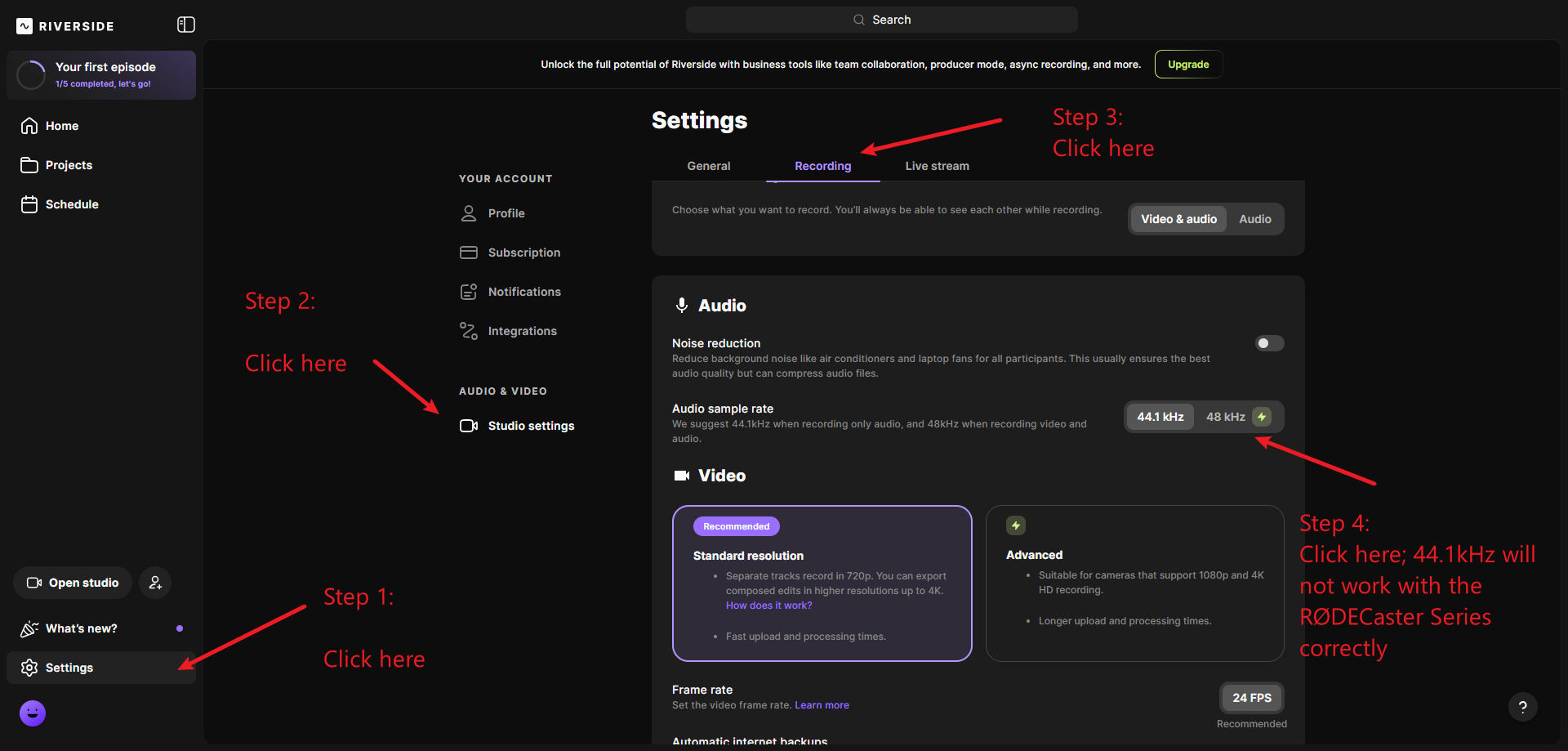The height and width of the screenshot is (751, 1568).
Task: Switch to the Recording tab
Action: [823, 166]
